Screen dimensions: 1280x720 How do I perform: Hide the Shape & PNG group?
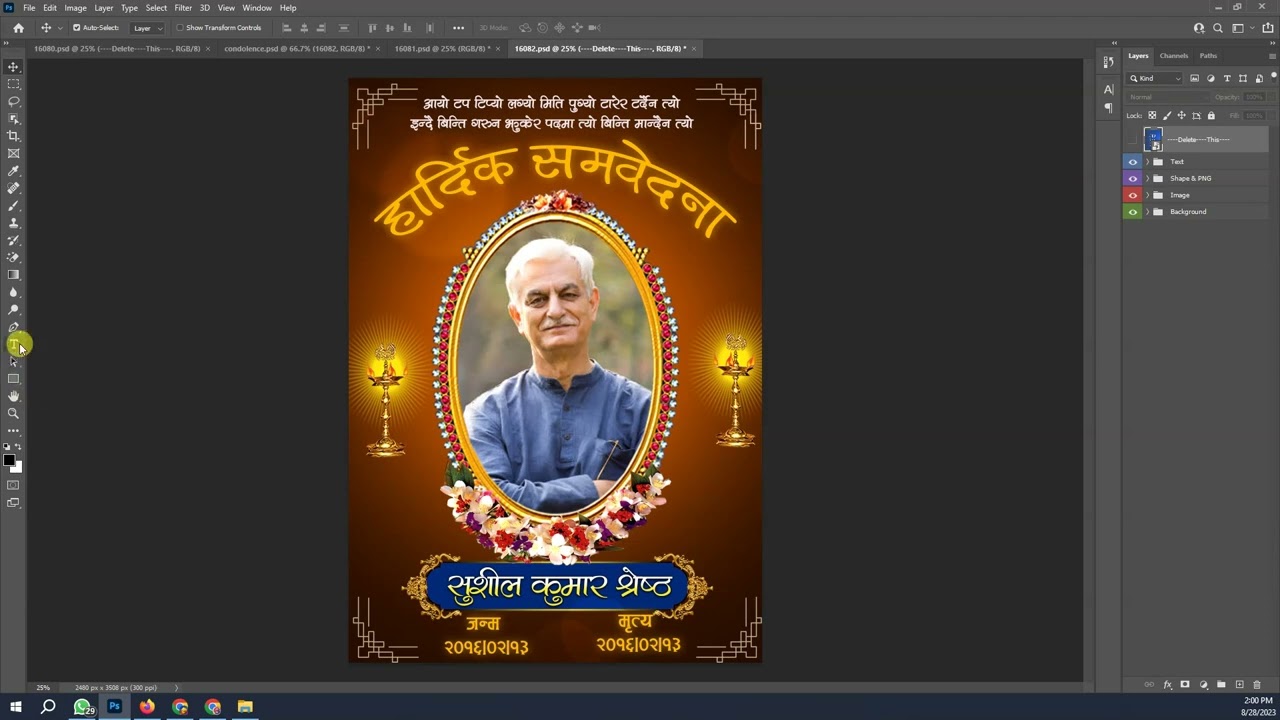(x=1133, y=178)
